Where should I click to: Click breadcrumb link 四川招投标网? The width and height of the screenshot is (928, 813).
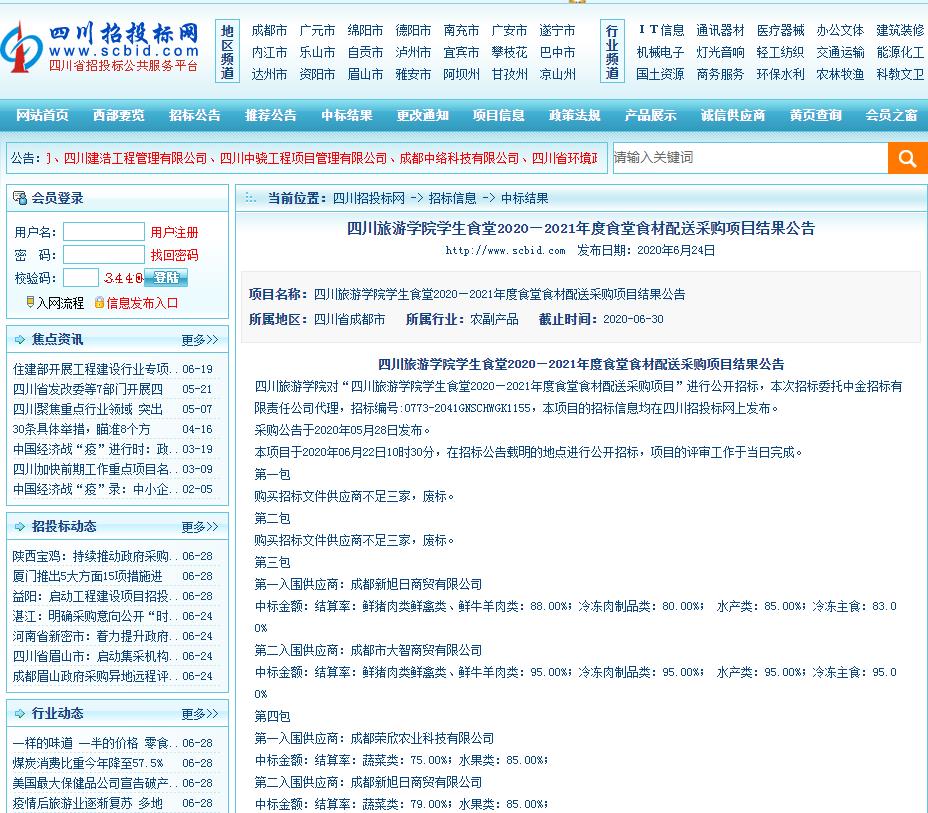369,198
